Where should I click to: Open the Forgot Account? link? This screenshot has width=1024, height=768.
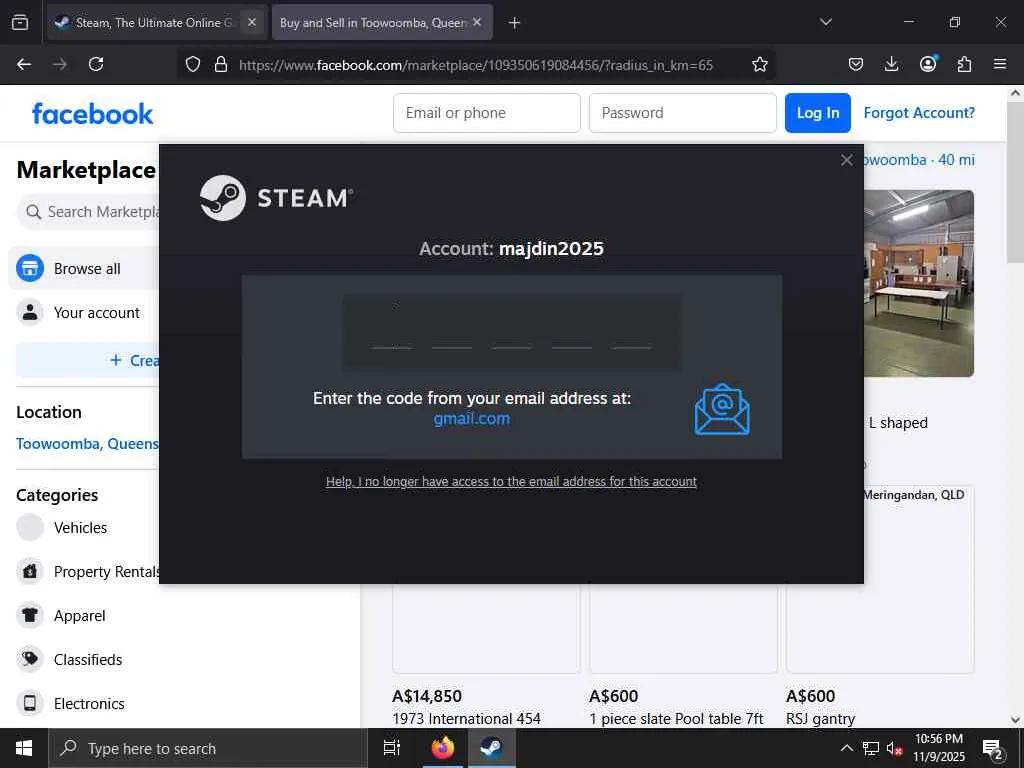coord(919,113)
